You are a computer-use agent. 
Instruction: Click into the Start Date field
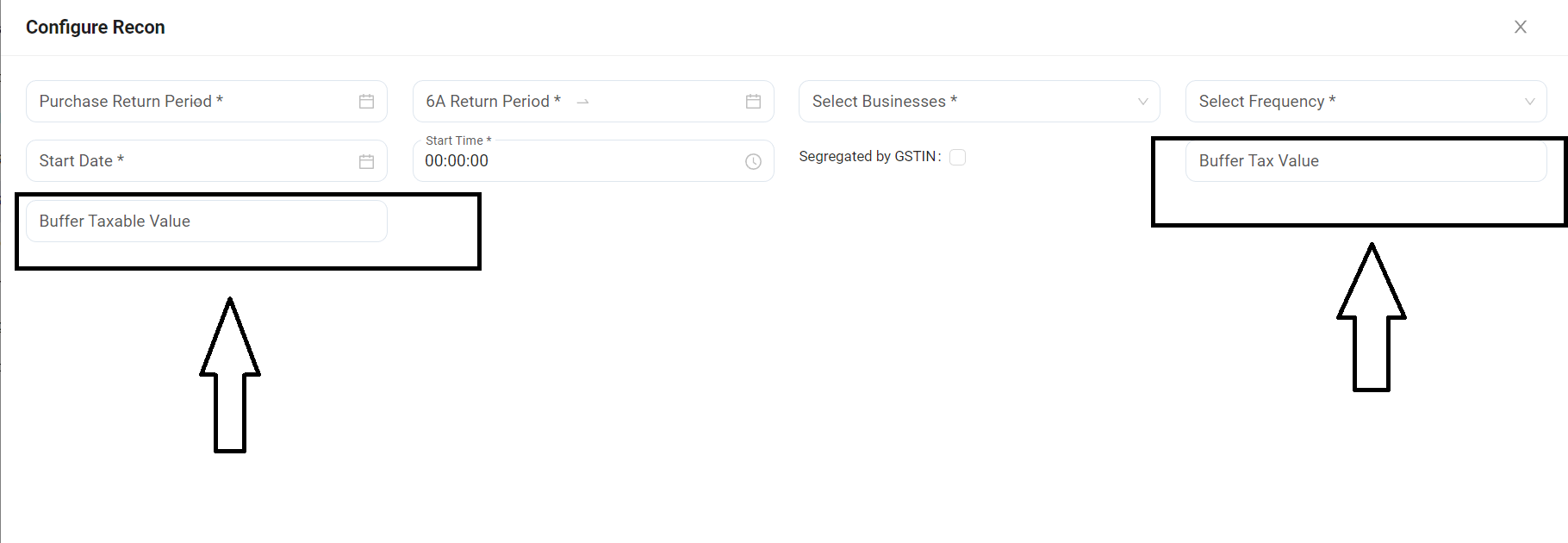click(190, 161)
